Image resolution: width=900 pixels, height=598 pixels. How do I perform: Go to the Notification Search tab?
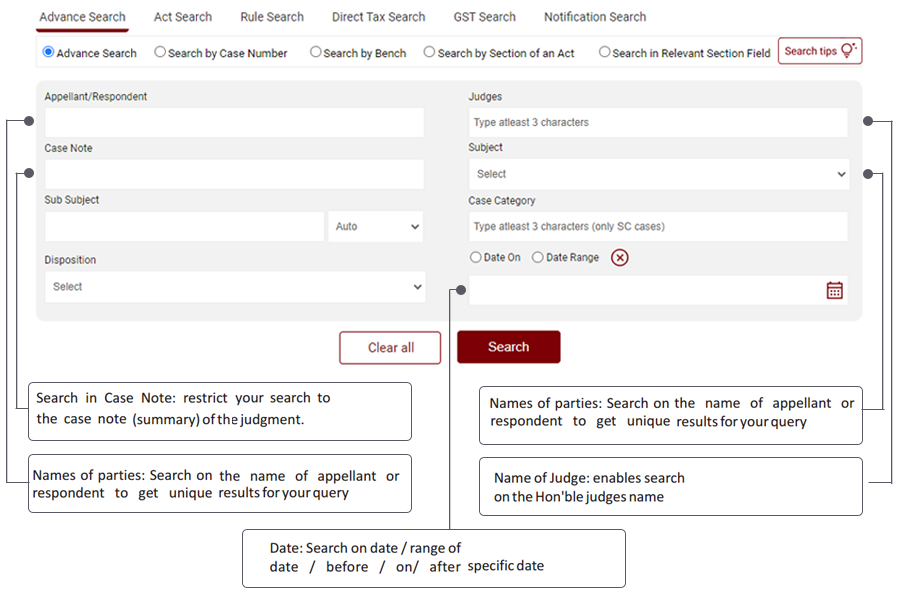594,17
